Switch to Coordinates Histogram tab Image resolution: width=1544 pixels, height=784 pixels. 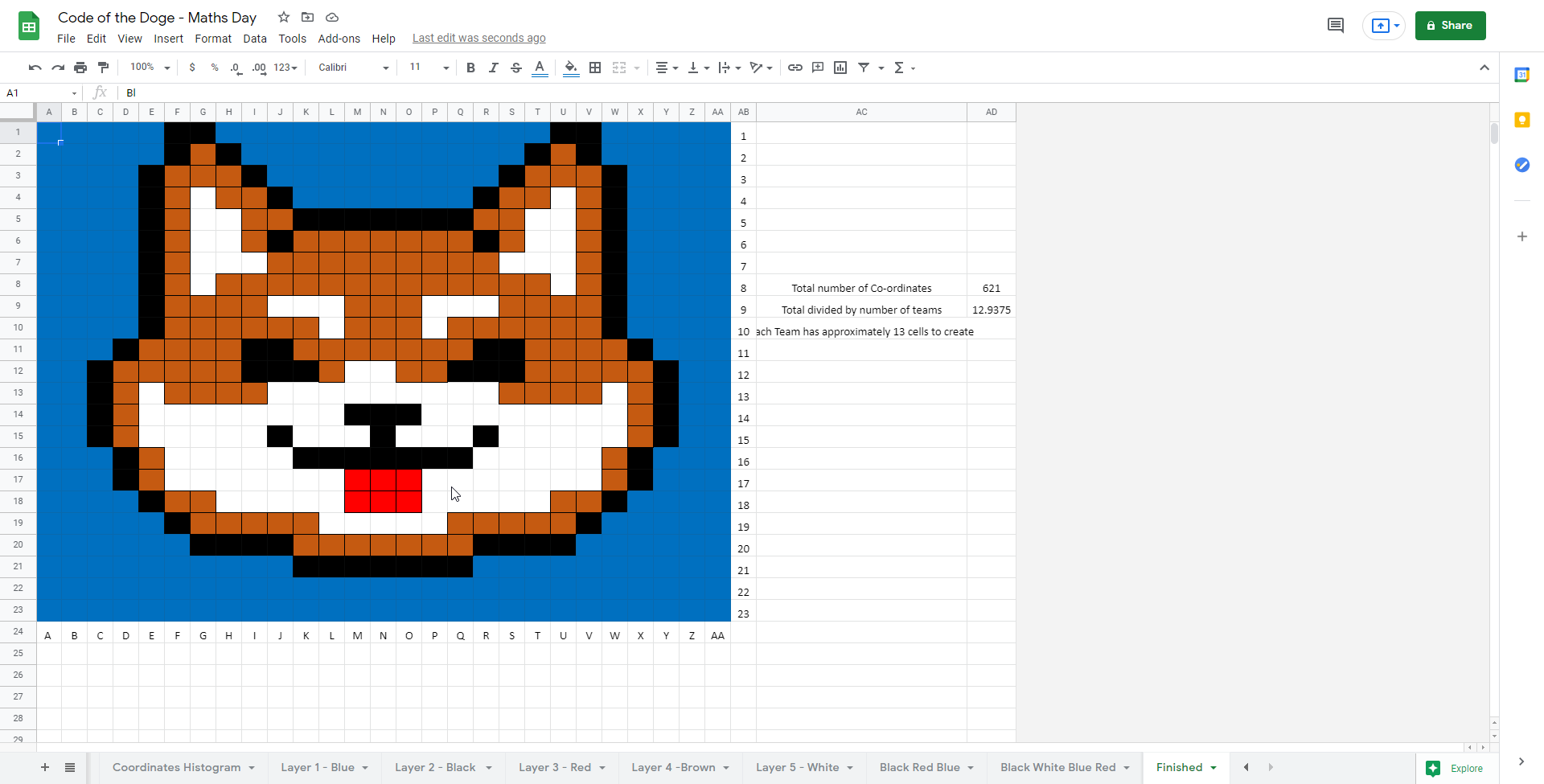click(x=183, y=767)
